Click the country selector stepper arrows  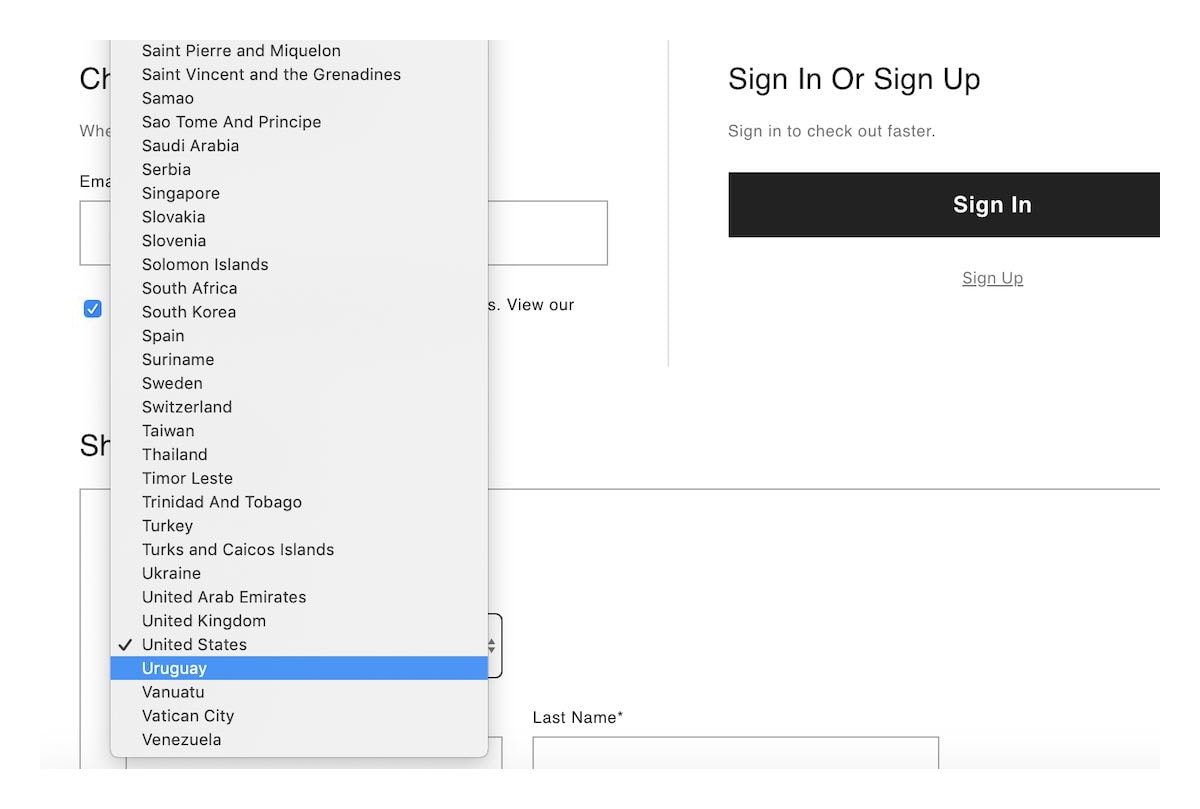(x=490, y=645)
